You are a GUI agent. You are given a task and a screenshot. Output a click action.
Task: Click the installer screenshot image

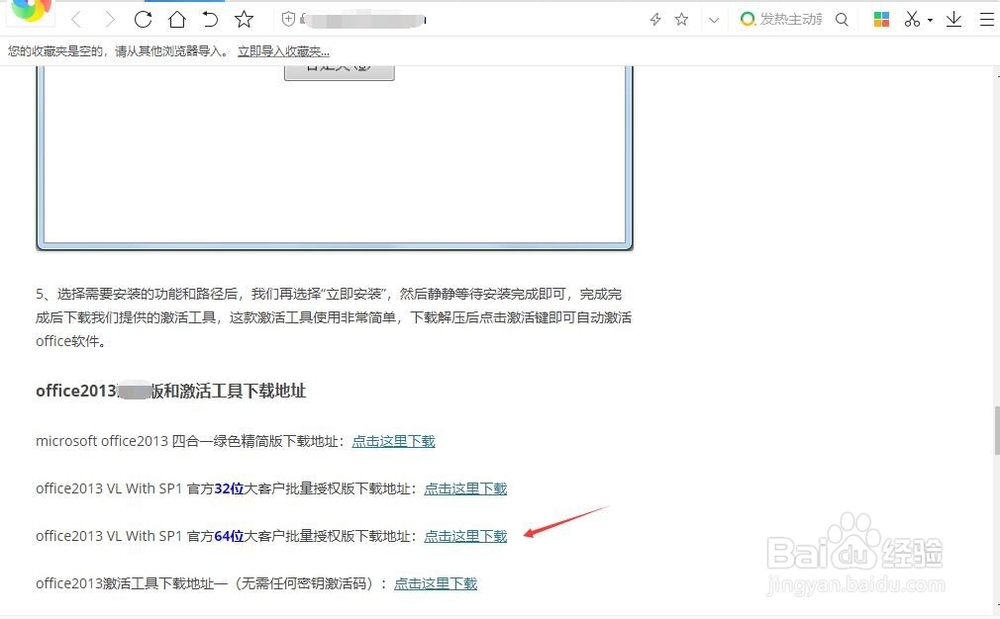[335, 157]
